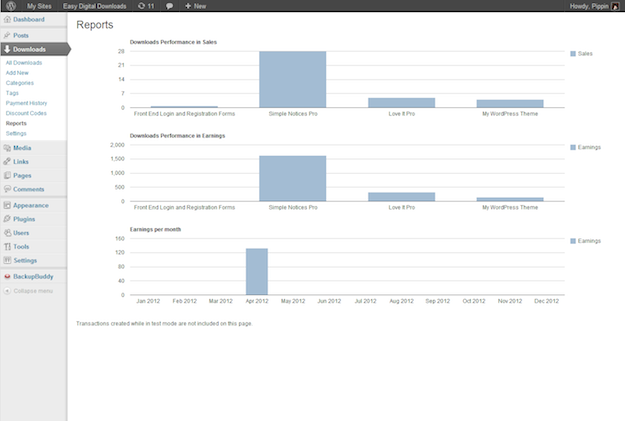Open the comments bubble in admin bar

point(168,6)
